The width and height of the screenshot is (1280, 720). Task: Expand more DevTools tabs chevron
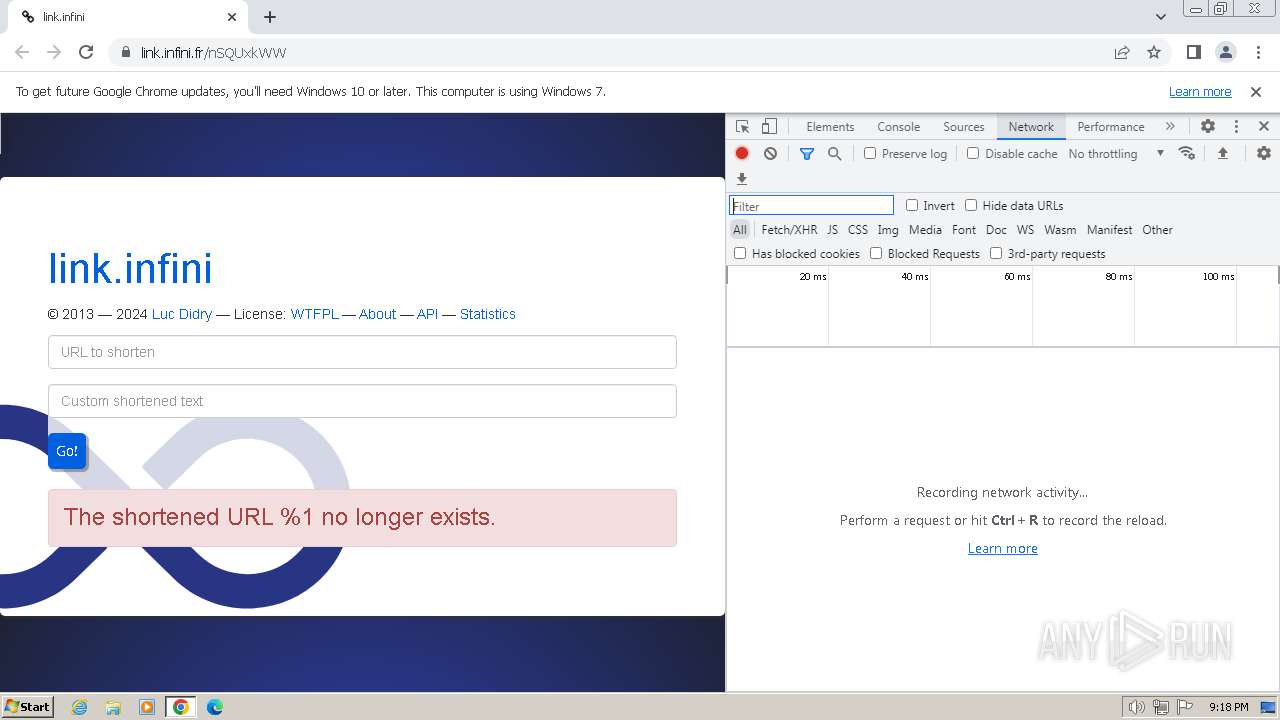click(1170, 127)
